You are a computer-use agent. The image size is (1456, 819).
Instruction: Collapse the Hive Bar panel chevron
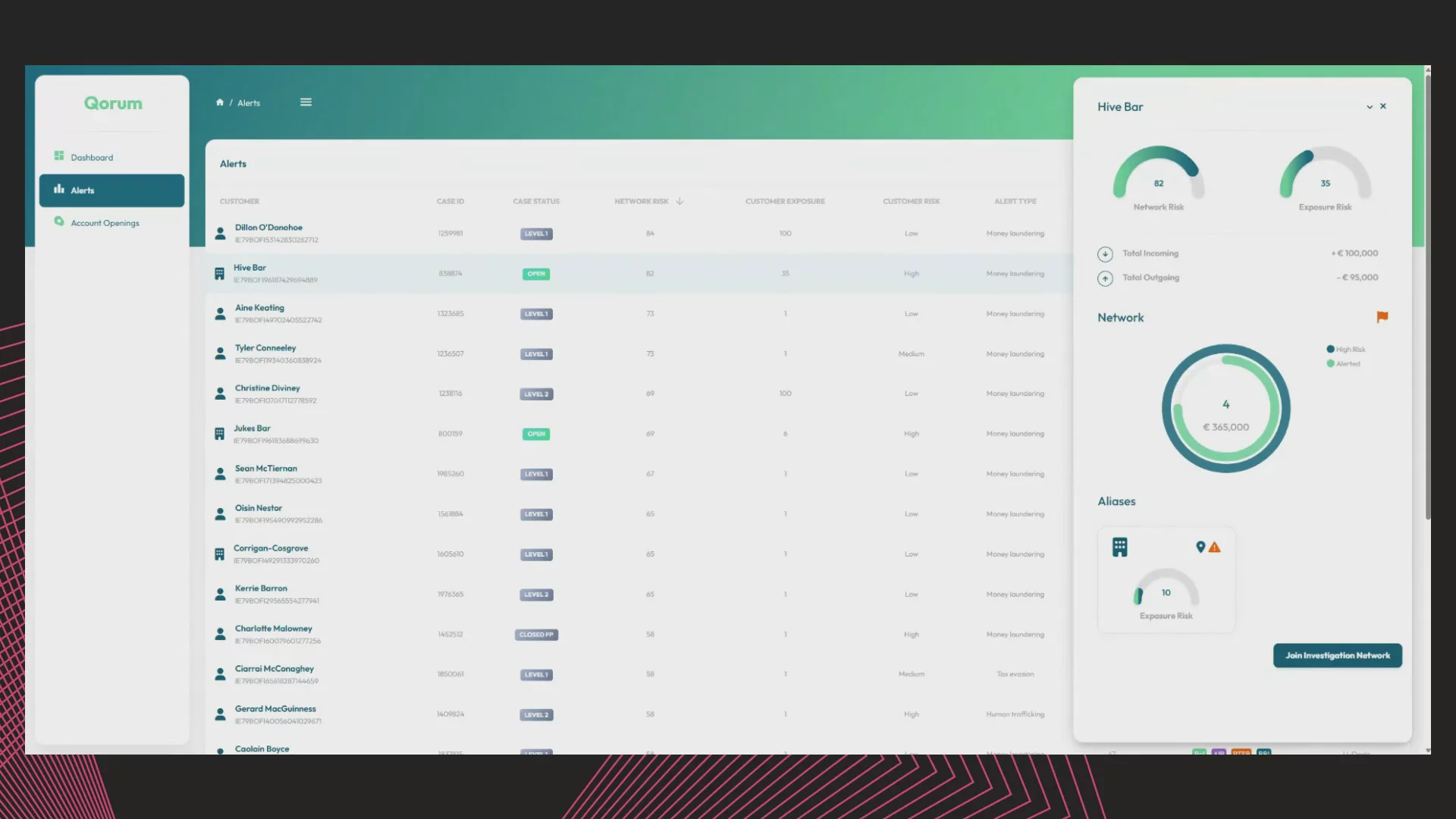click(x=1370, y=107)
